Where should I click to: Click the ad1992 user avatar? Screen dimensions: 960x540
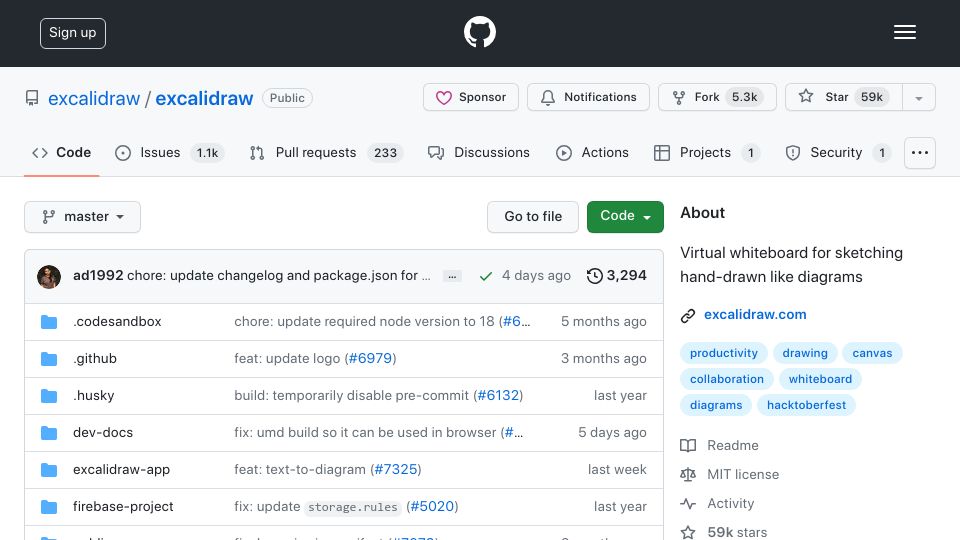pyautogui.click(x=49, y=277)
